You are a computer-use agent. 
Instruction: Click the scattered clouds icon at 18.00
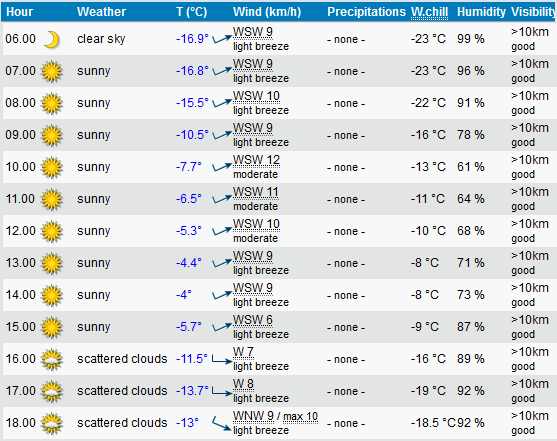(52, 423)
